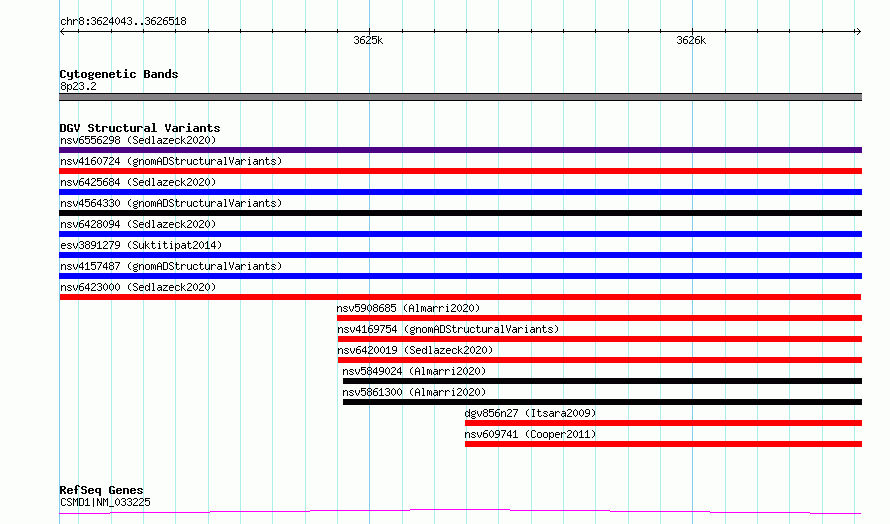The height and width of the screenshot is (524, 890).
Task: Click the 3625k ruler marker
Action: point(368,40)
